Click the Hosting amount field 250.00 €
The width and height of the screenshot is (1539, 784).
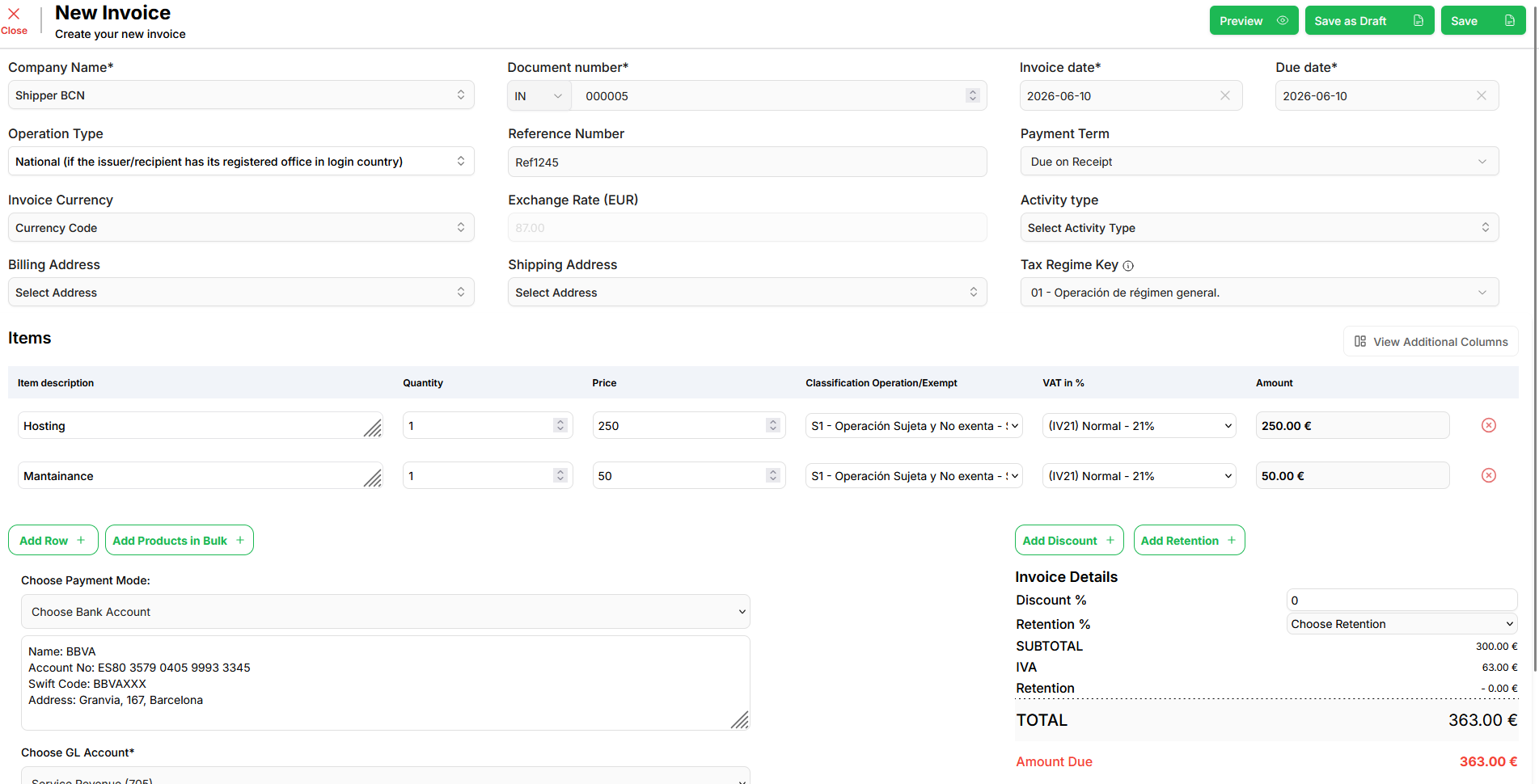click(1352, 426)
